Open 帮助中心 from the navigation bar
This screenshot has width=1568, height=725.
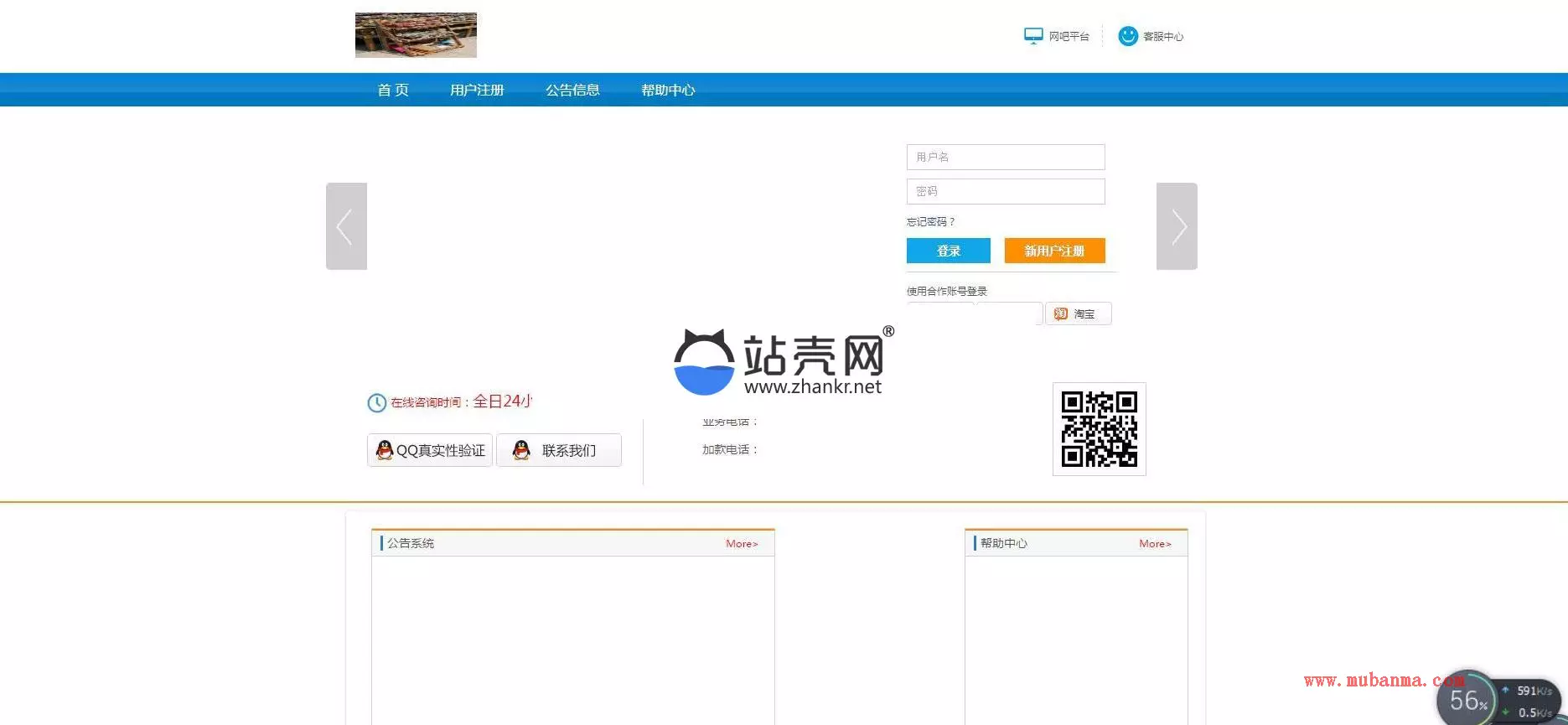click(x=668, y=90)
